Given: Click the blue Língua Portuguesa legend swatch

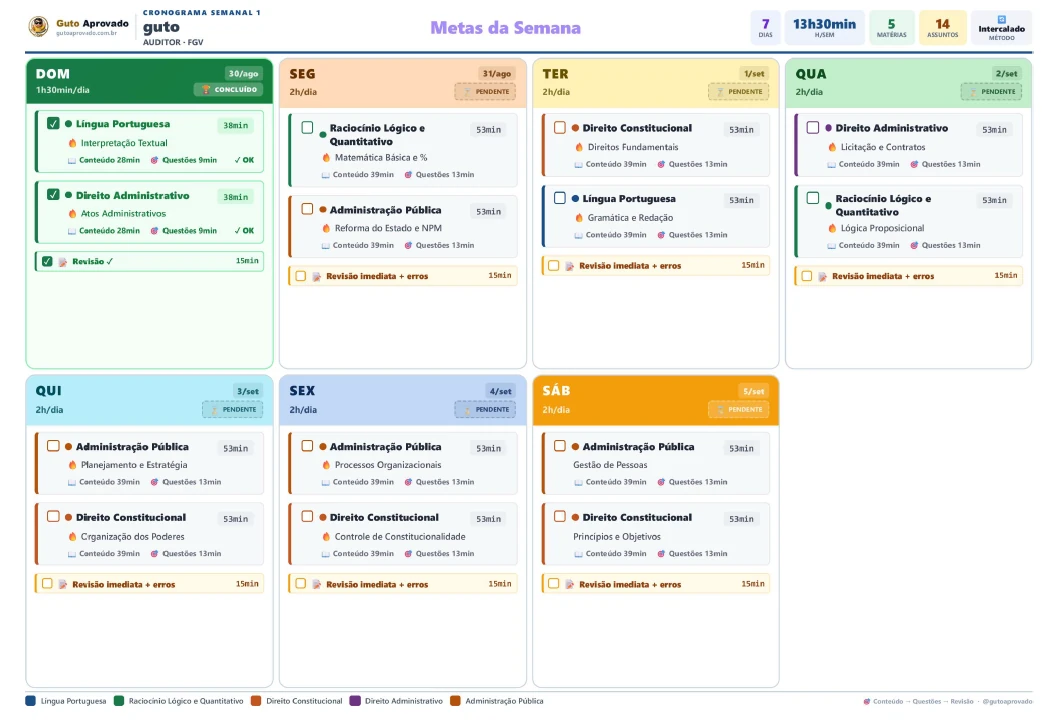Looking at the screenshot, I should click(x=30, y=701).
